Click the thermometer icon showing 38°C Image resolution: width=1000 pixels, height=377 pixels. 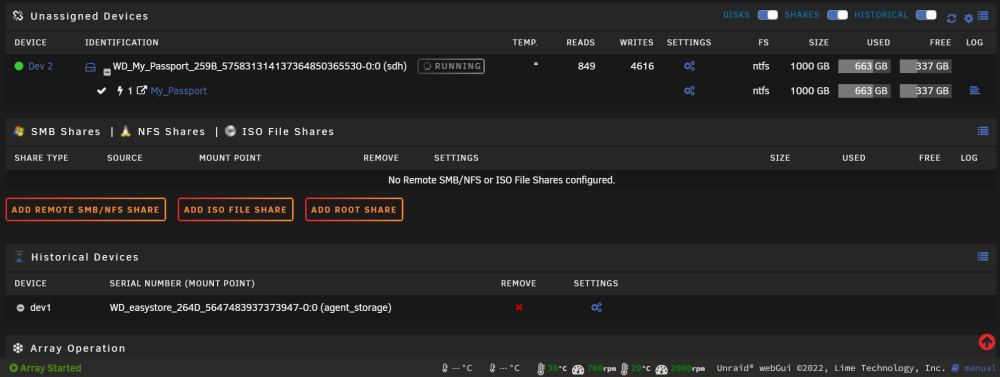pos(541,369)
